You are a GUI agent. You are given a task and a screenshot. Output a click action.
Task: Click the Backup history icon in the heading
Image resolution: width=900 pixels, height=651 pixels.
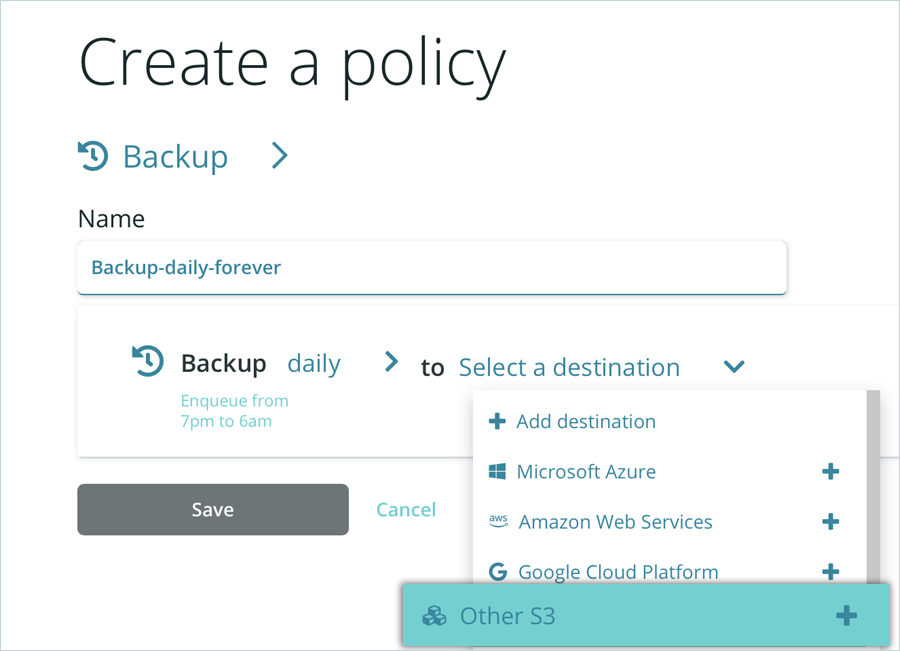[x=93, y=156]
